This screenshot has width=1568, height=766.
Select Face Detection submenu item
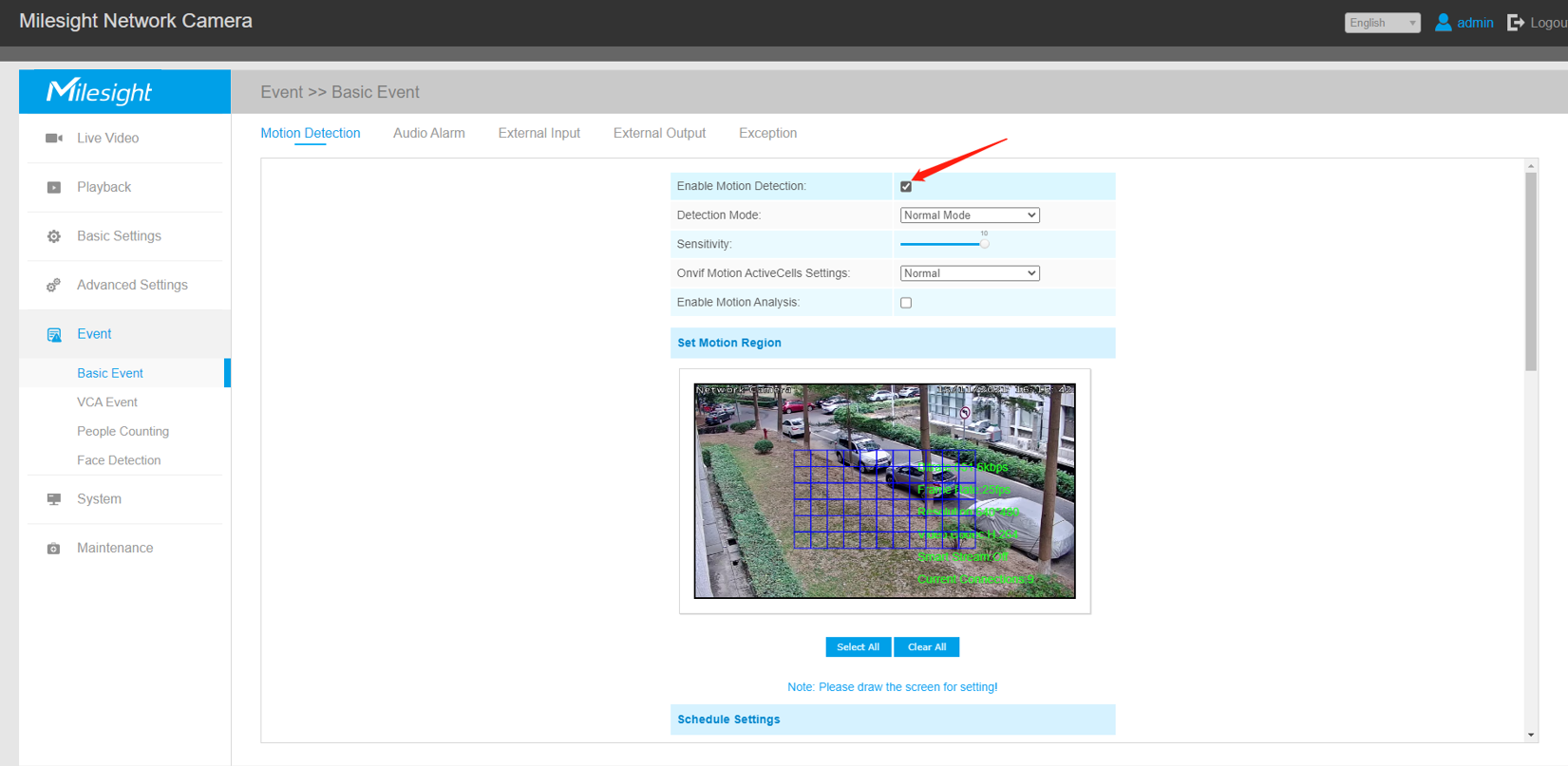(x=119, y=460)
